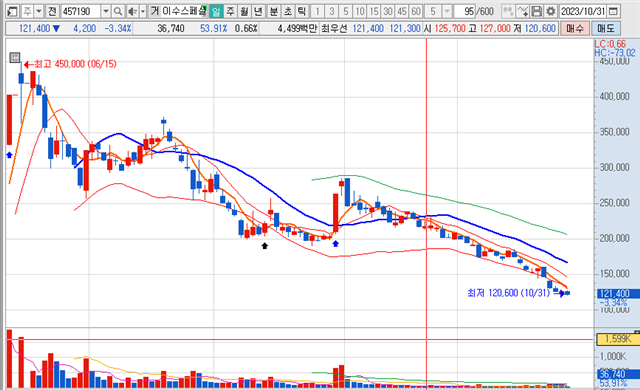640x390 pixels.
Task: Switch to the 초 second chart period
Action: pyautogui.click(x=288, y=11)
